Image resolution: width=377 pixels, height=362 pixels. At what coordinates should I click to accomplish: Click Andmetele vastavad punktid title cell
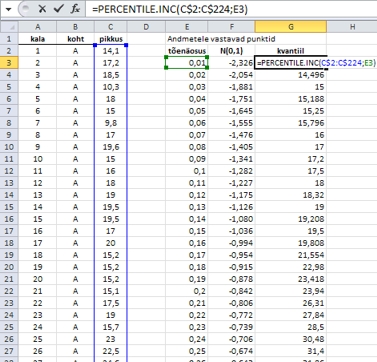(x=221, y=39)
